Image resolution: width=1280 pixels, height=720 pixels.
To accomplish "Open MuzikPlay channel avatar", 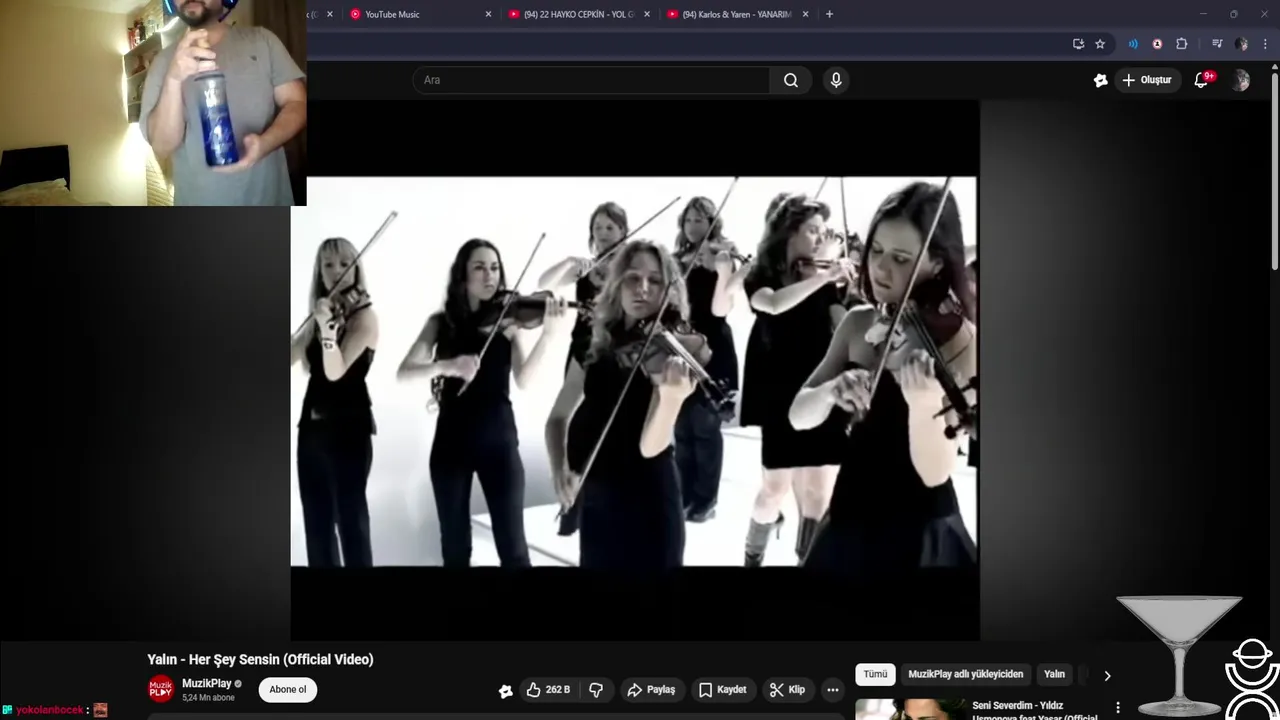I will point(160,689).
